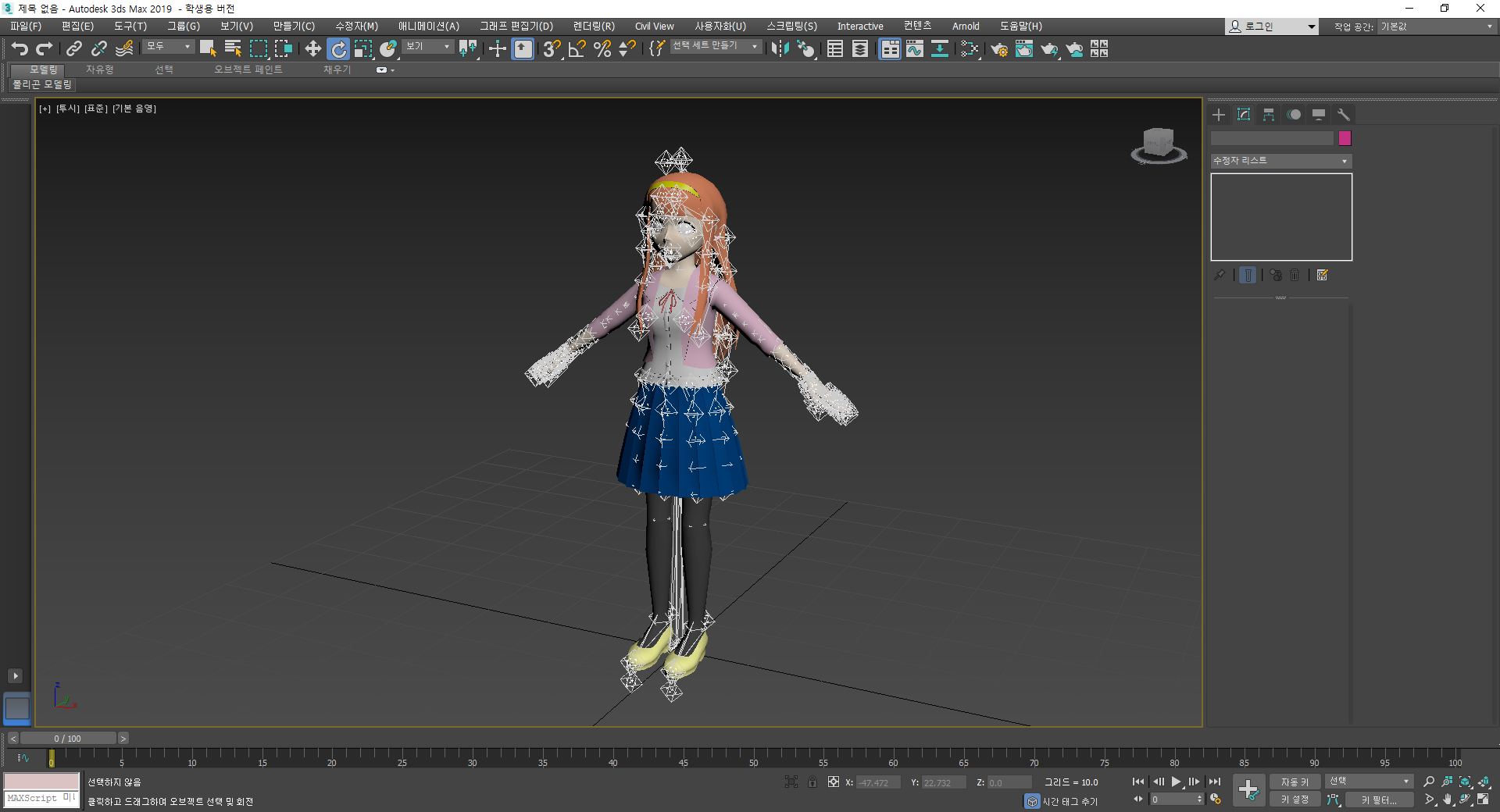Switch to the 자유형 ribbon tab
Image resolution: width=1500 pixels, height=812 pixels.
point(100,69)
